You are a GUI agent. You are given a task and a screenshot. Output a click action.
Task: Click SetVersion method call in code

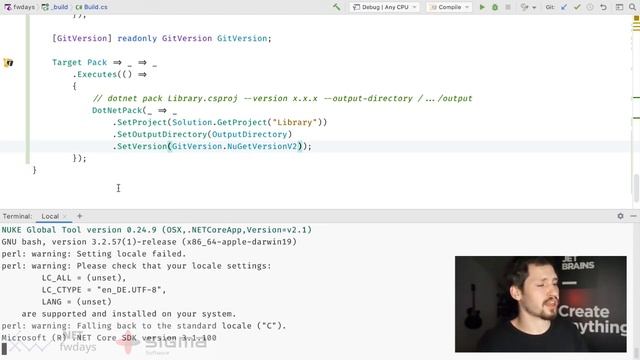[x=142, y=146]
